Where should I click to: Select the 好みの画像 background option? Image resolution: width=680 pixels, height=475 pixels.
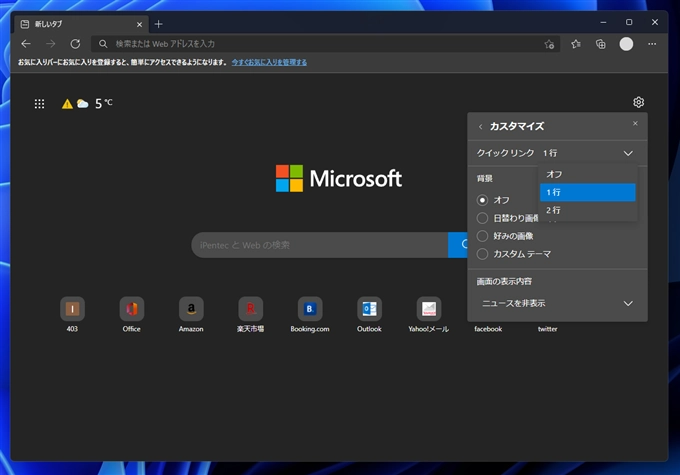tap(482, 236)
